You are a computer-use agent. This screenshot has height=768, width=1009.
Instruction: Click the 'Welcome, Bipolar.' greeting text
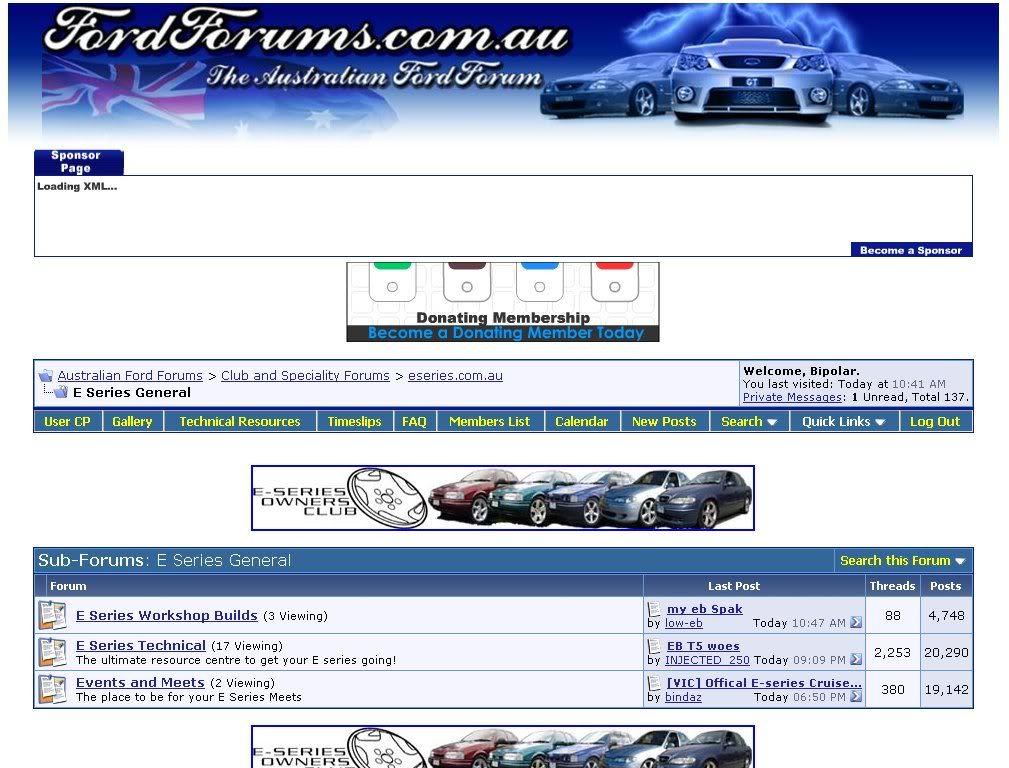pos(801,371)
